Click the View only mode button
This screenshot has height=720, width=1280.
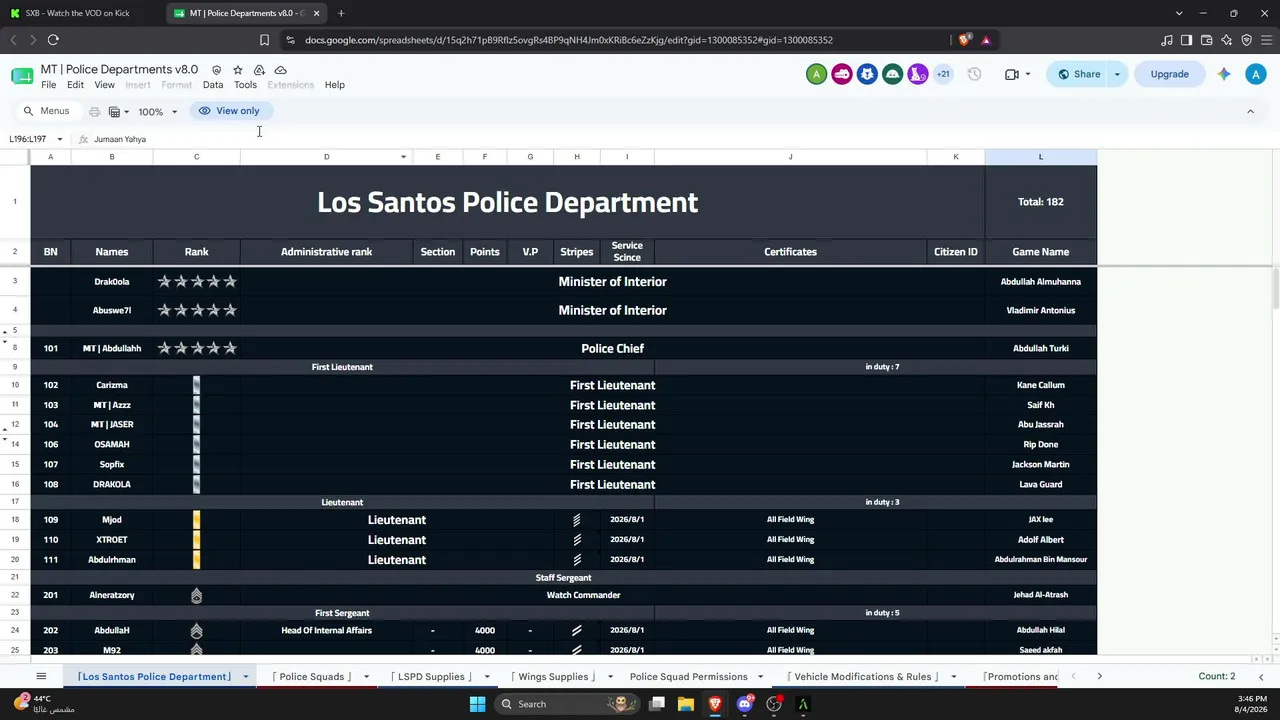(x=229, y=111)
